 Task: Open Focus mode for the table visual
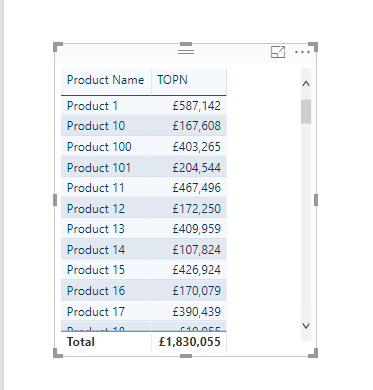point(278,52)
